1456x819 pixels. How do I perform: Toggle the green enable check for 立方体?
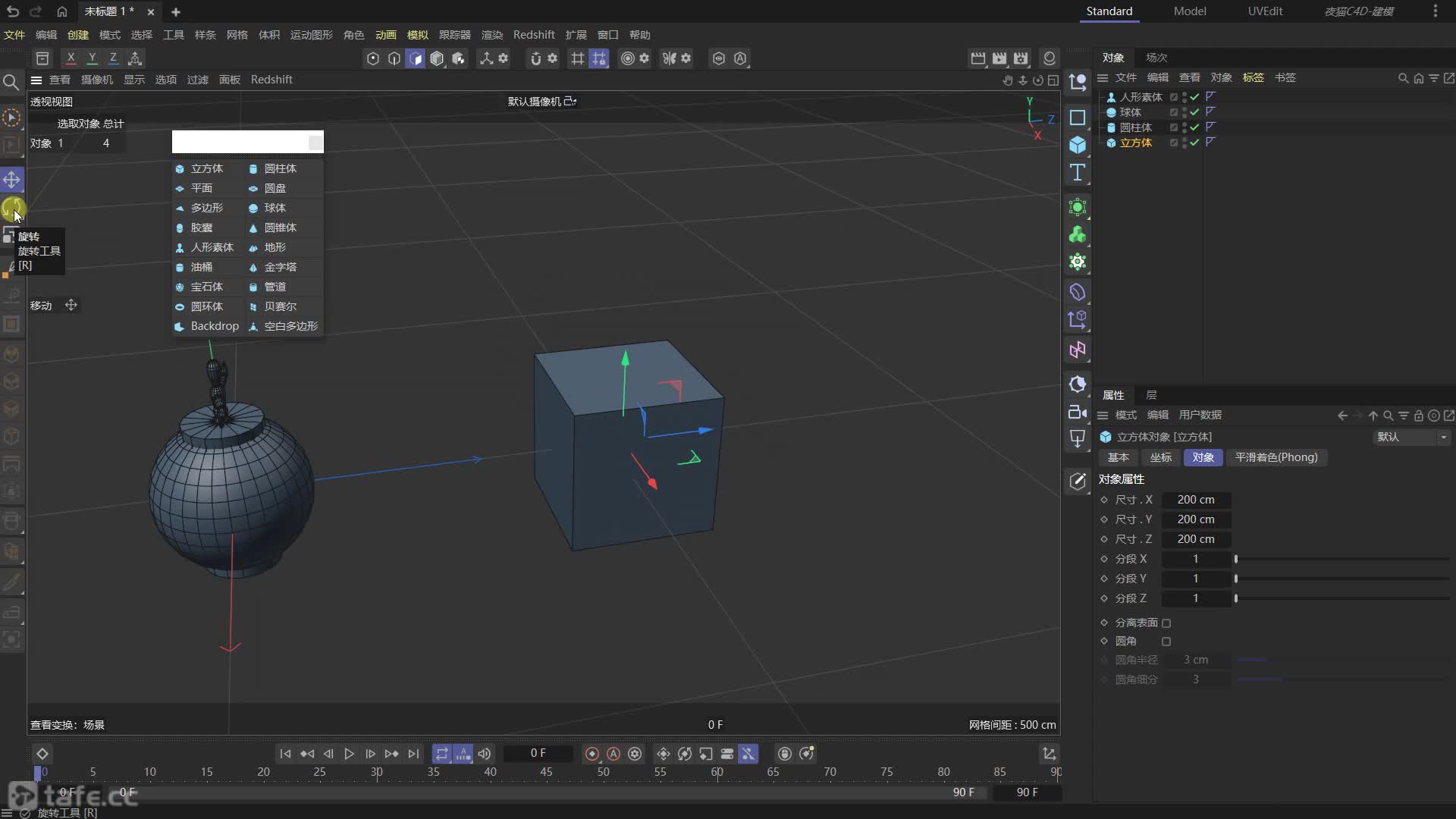[x=1194, y=143]
